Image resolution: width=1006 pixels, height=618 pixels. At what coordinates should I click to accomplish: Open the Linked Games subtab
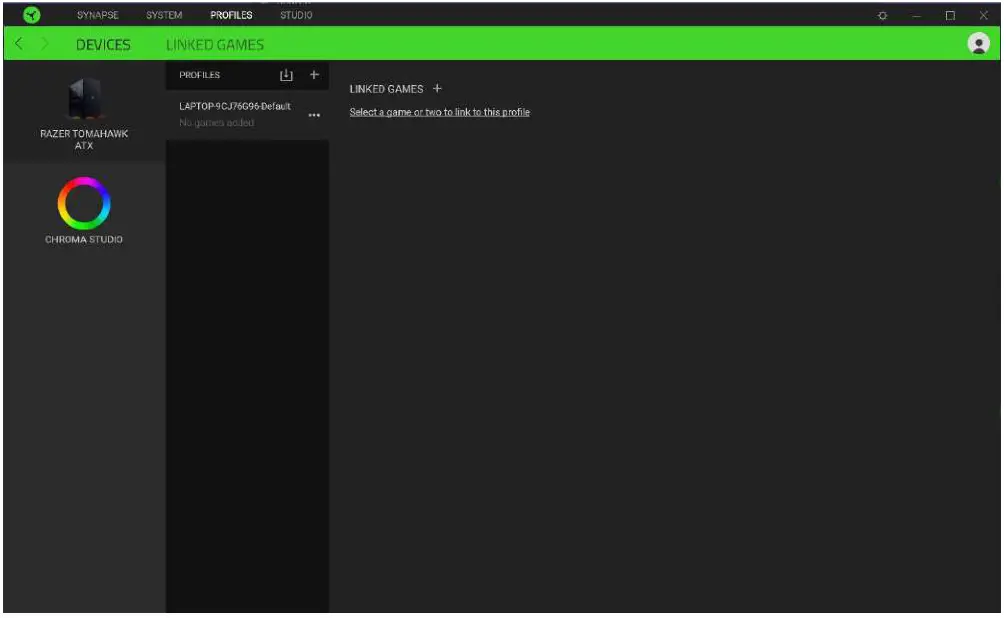tap(215, 44)
